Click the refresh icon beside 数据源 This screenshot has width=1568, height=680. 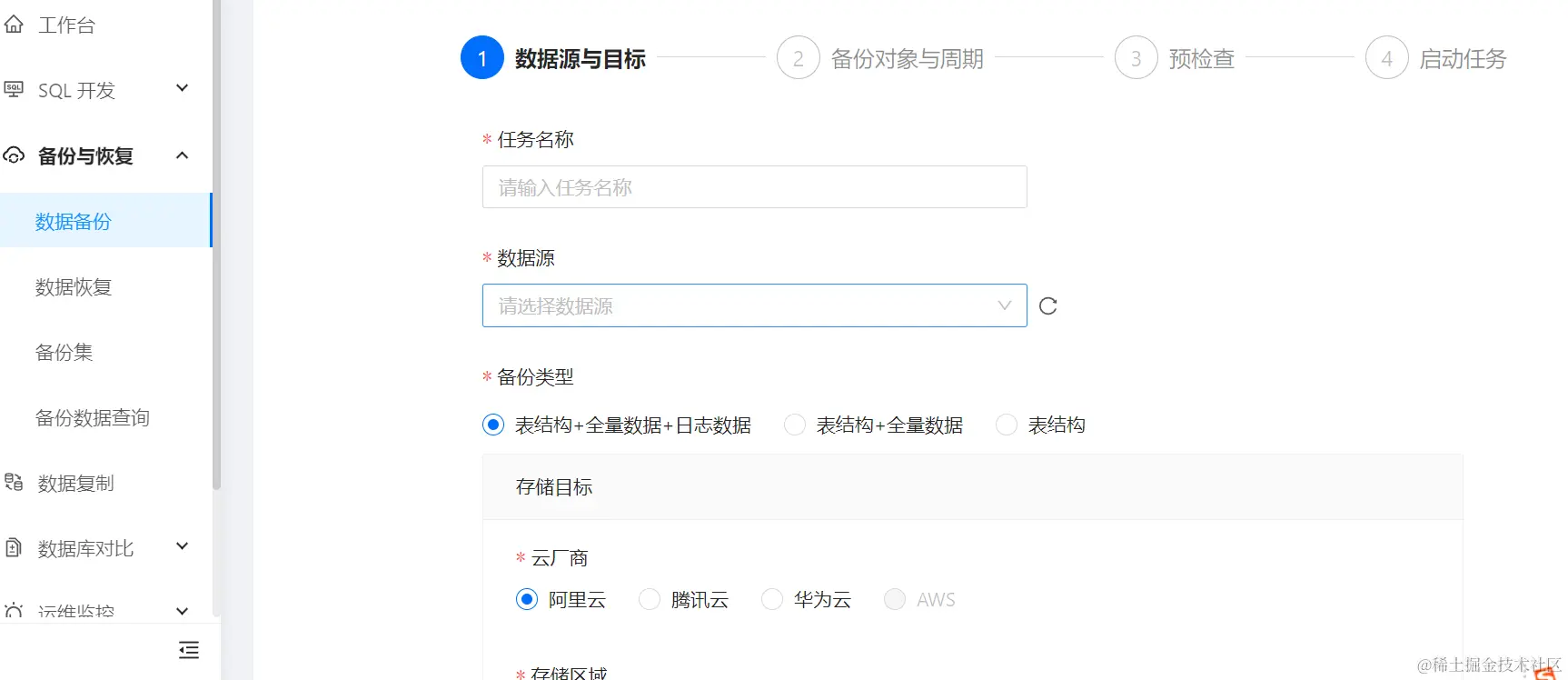pos(1047,306)
